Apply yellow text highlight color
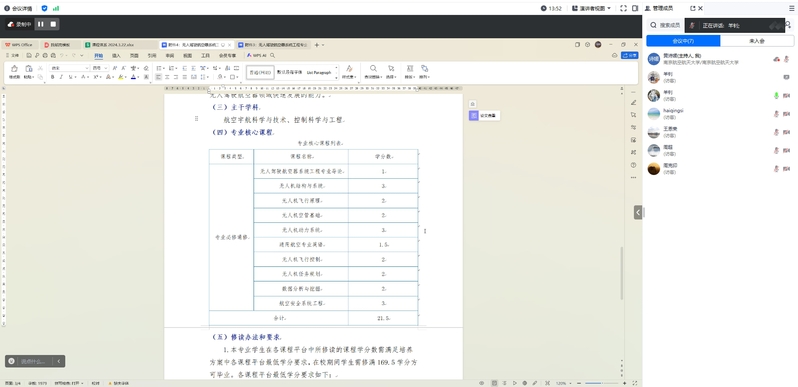 pos(121,77)
